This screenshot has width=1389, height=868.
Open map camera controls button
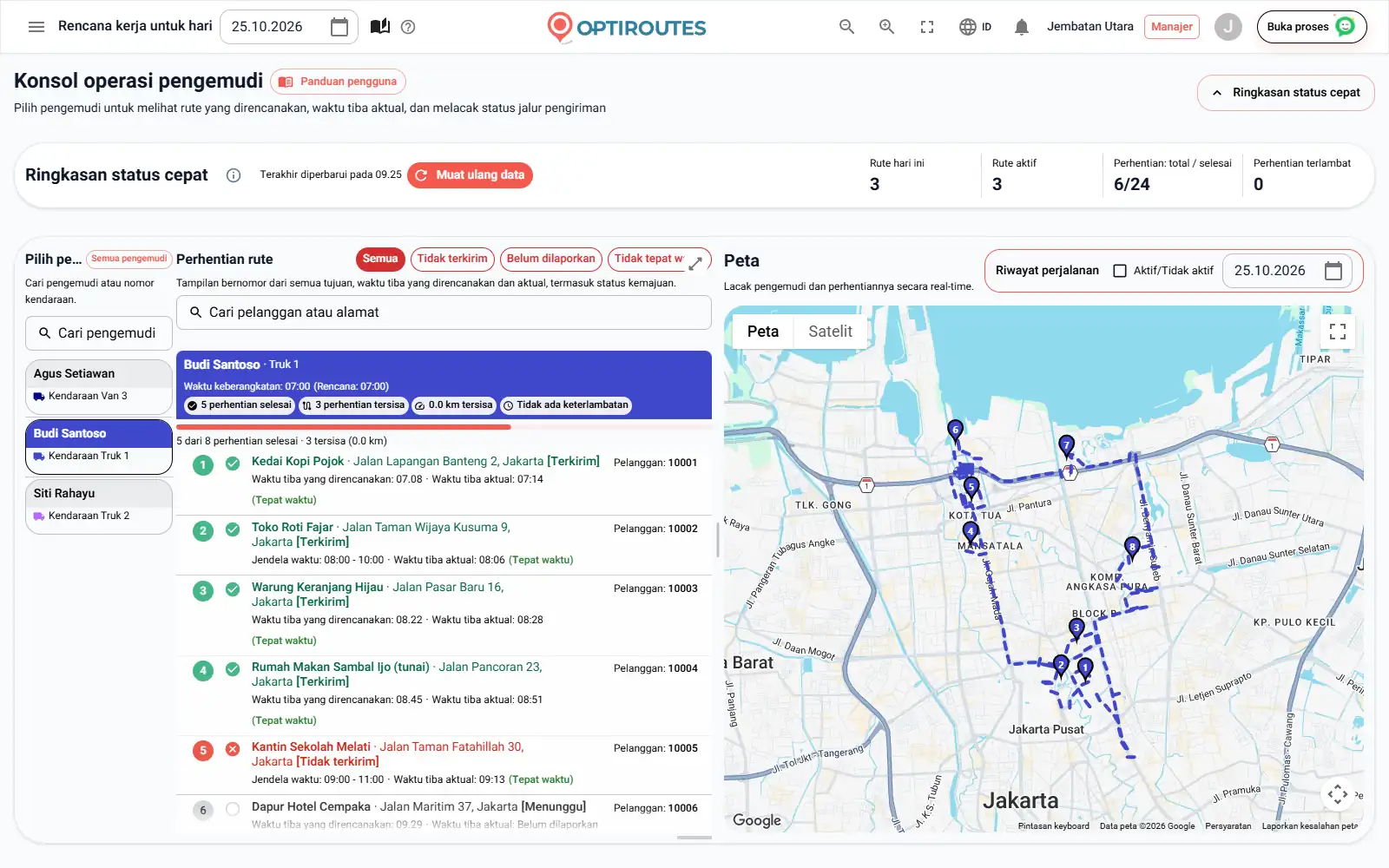[1338, 793]
